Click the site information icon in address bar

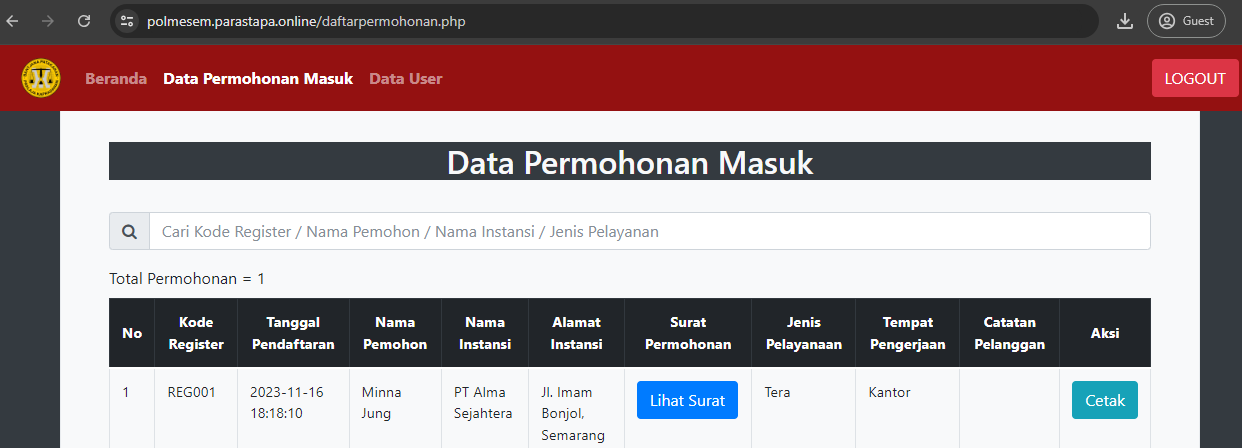tap(127, 21)
